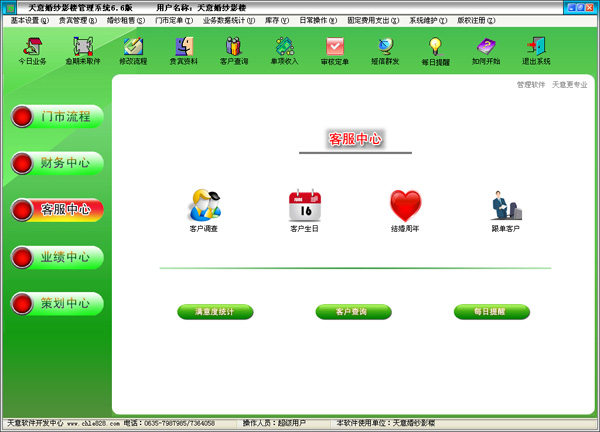The height and width of the screenshot is (432, 600).
Task: Click the 每日提醒 lightbulb icon
Action: point(435,48)
